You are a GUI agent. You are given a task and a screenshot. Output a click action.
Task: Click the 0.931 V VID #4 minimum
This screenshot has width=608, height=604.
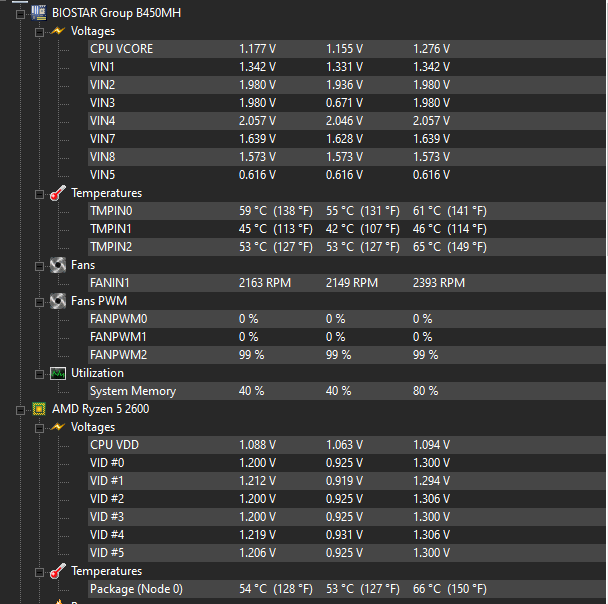[x=344, y=535]
